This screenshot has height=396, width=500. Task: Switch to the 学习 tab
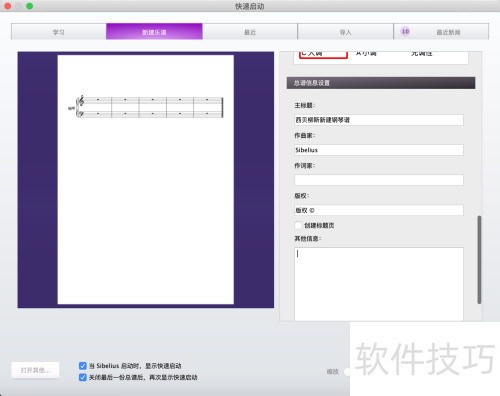point(59,32)
